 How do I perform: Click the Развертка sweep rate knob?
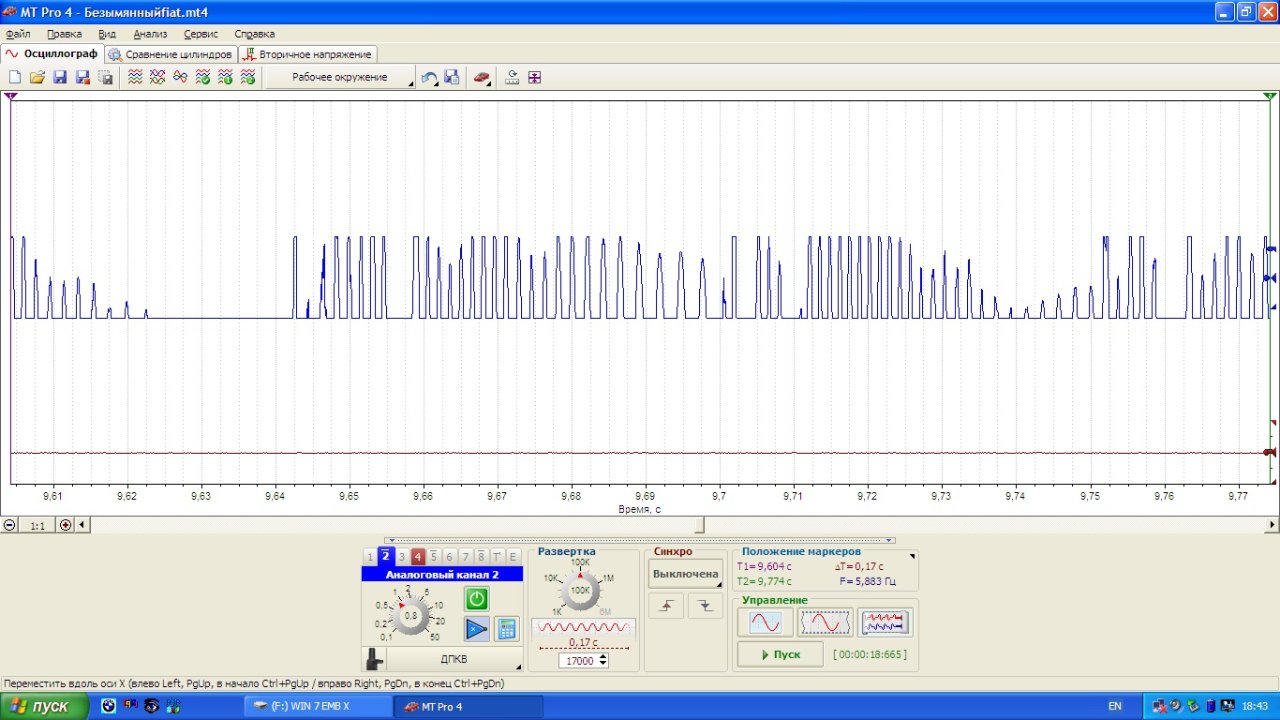[x=580, y=591]
